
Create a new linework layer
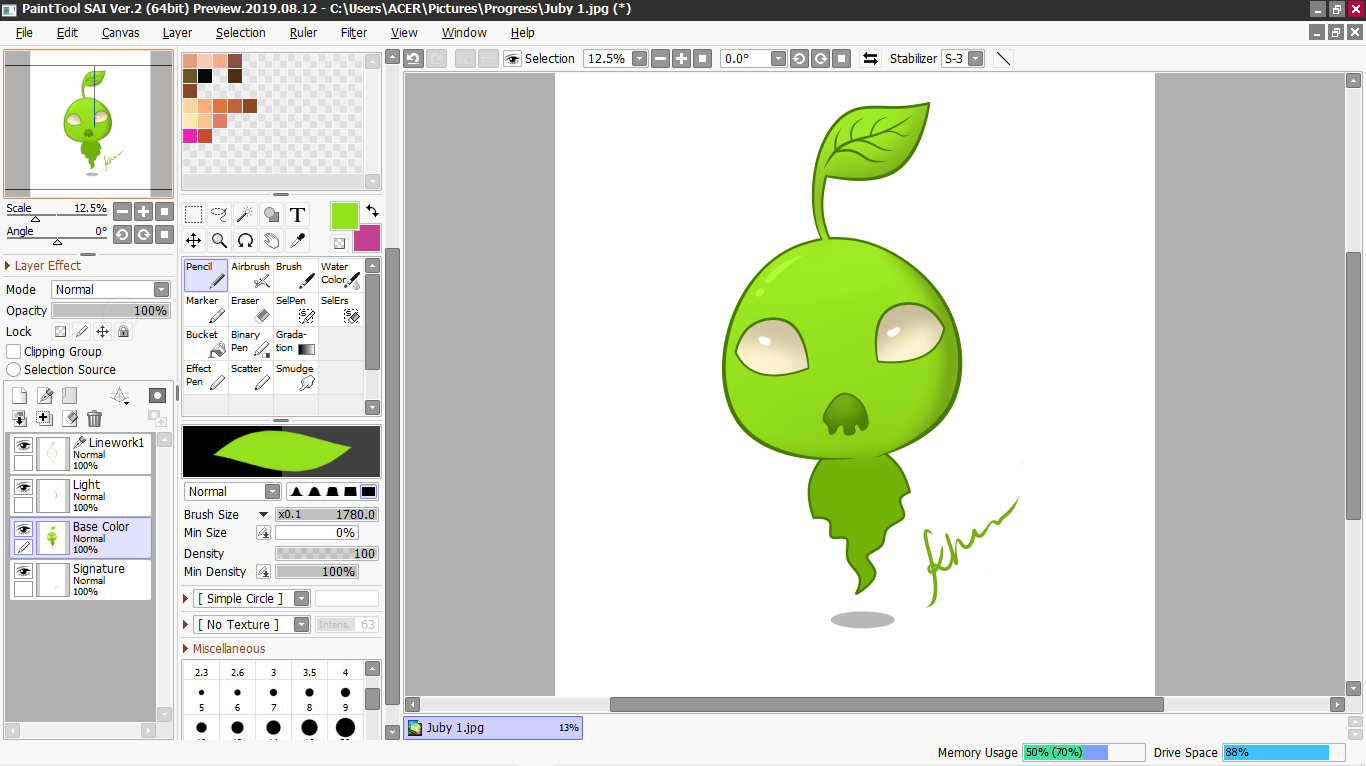(x=44, y=395)
